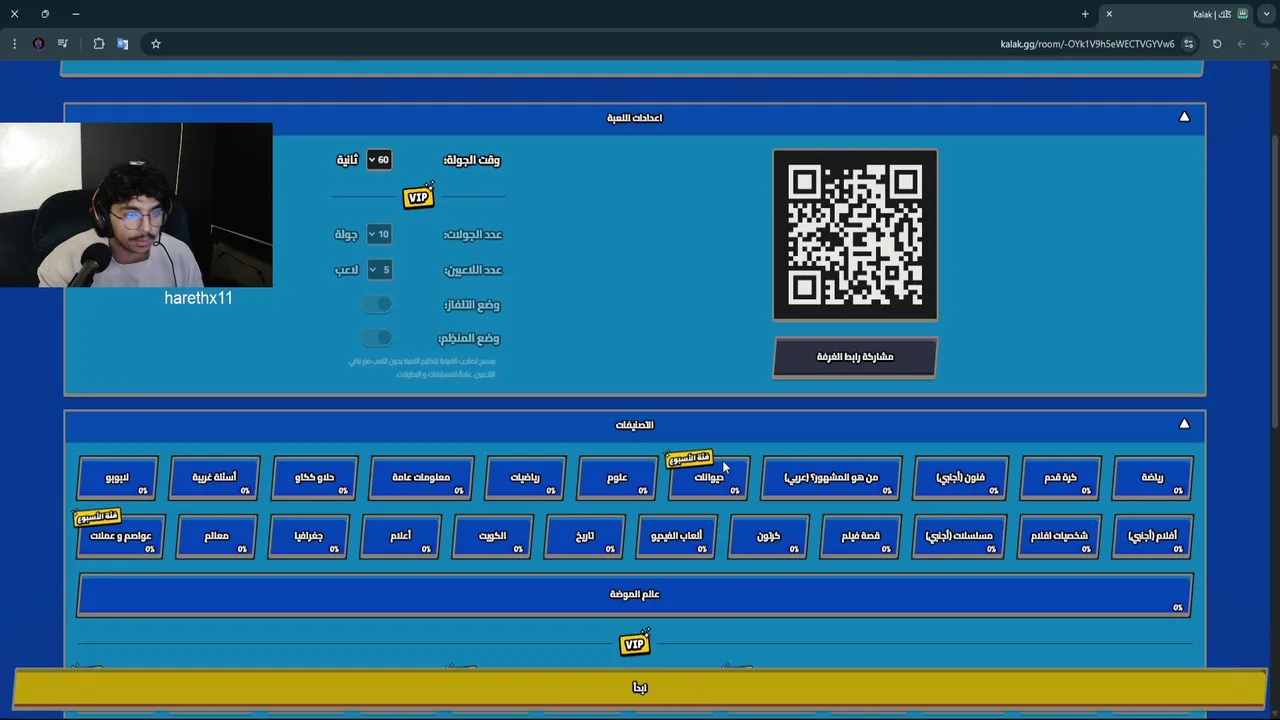This screenshot has height=720, width=1280.
Task: Select the رياضة category
Action: point(1152,478)
